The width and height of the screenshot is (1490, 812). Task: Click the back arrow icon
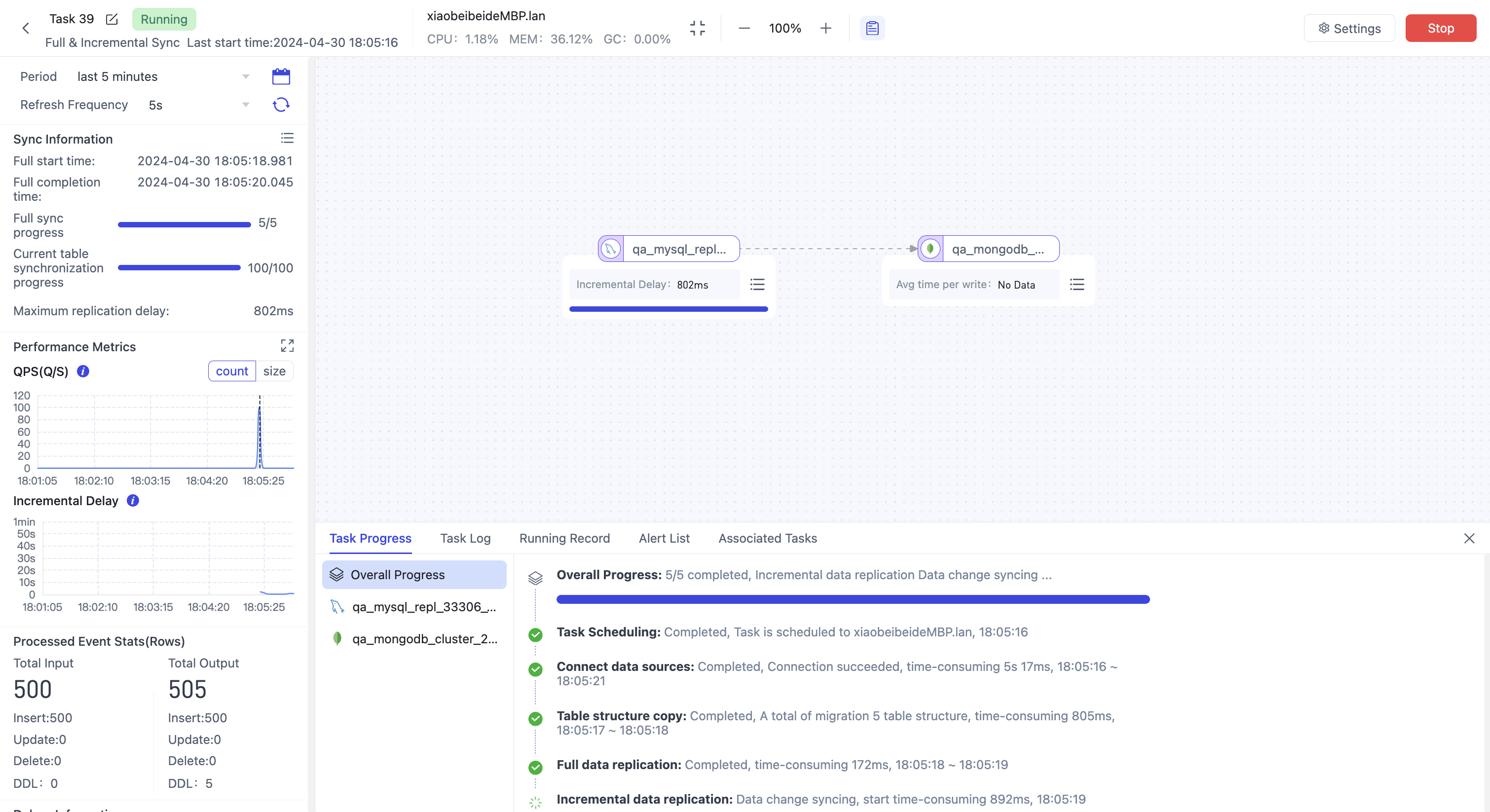tap(26, 28)
